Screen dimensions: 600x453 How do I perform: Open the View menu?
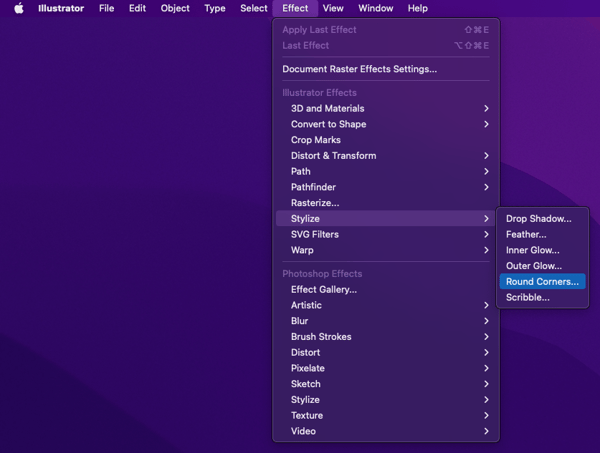[333, 8]
